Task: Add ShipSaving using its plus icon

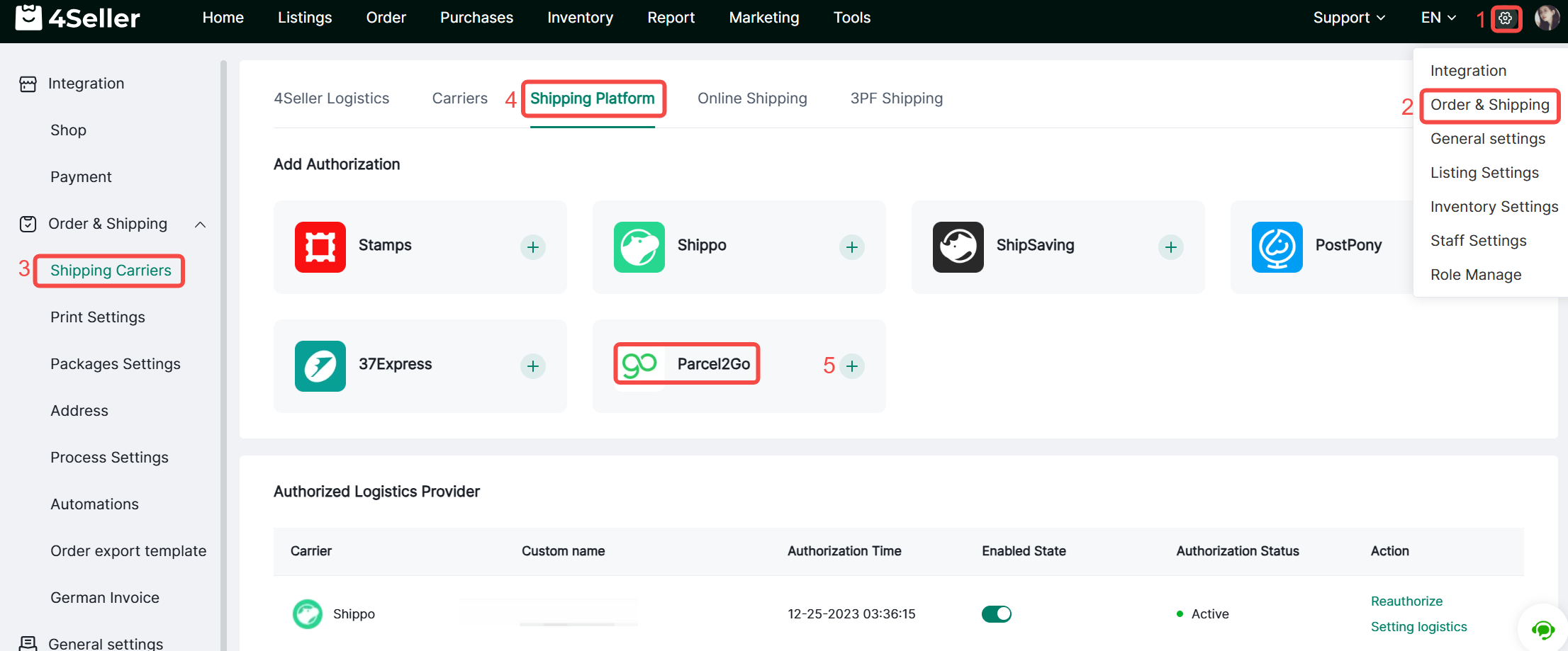Action: pyautogui.click(x=1171, y=247)
